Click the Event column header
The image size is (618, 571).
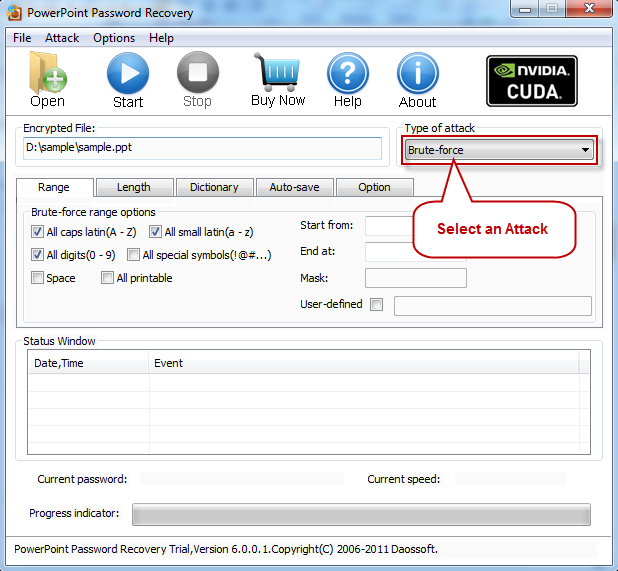(x=363, y=363)
